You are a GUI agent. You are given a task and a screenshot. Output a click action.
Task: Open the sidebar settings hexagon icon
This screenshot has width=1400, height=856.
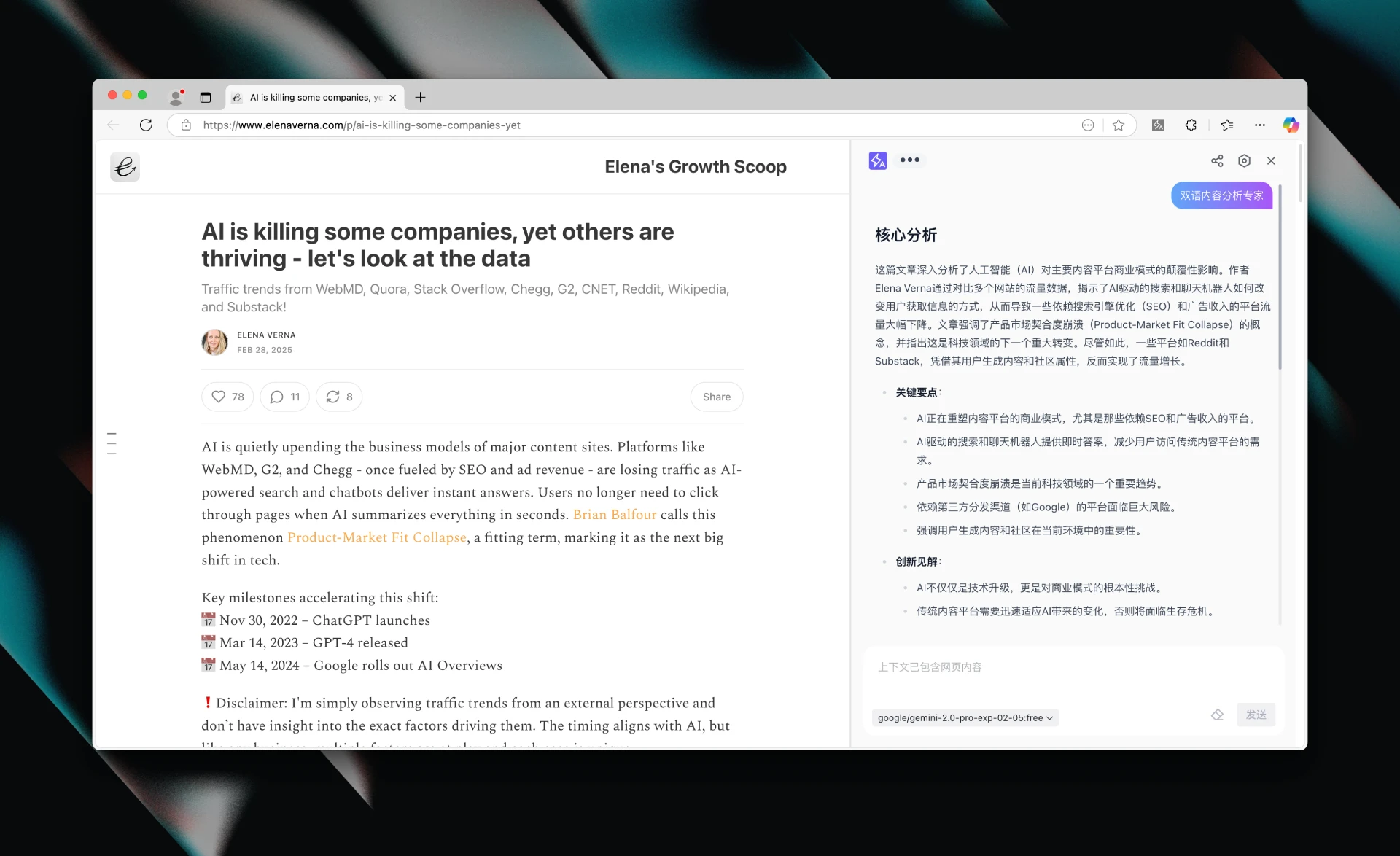coord(1244,160)
